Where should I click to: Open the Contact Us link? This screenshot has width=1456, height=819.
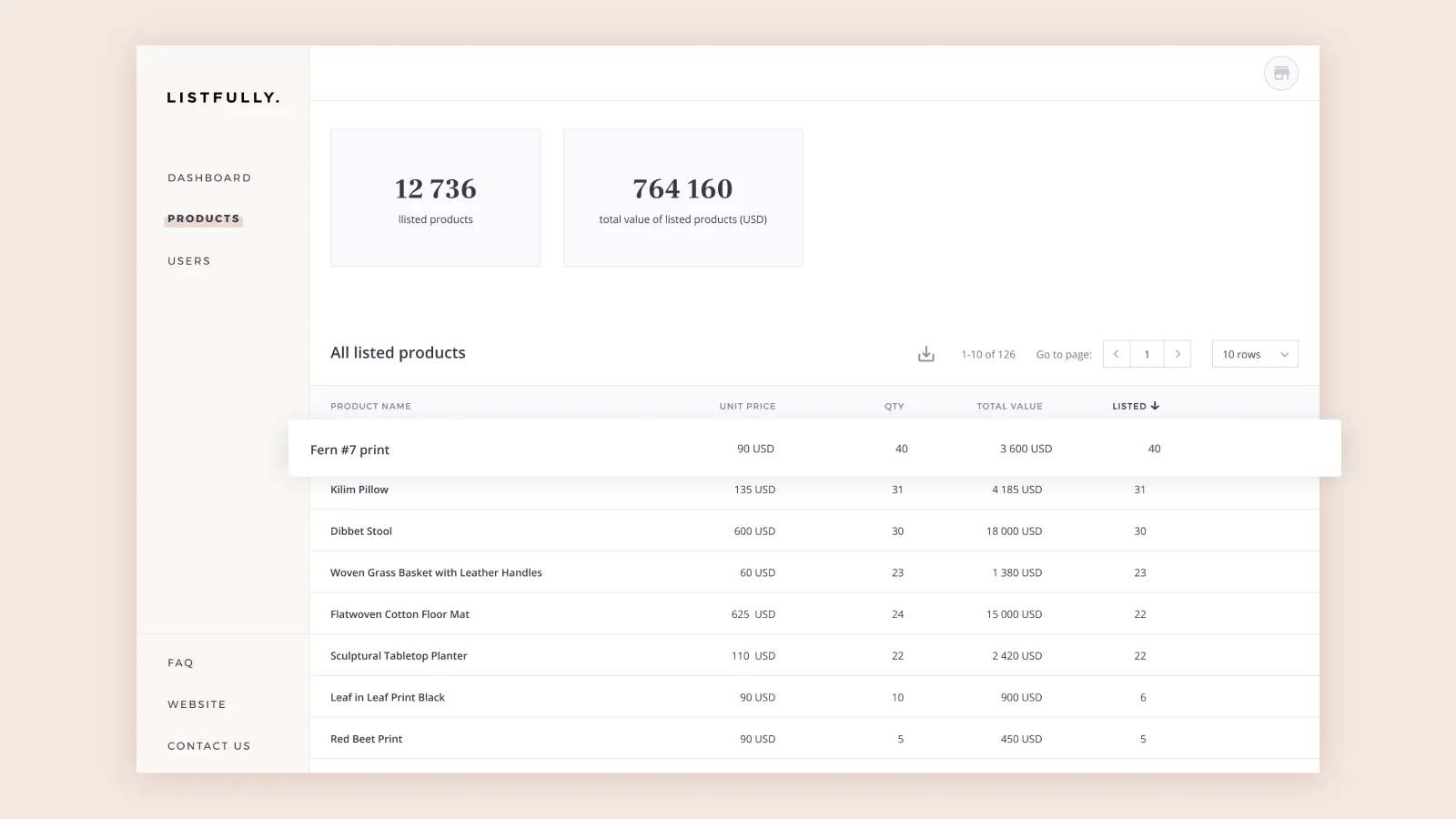208,746
